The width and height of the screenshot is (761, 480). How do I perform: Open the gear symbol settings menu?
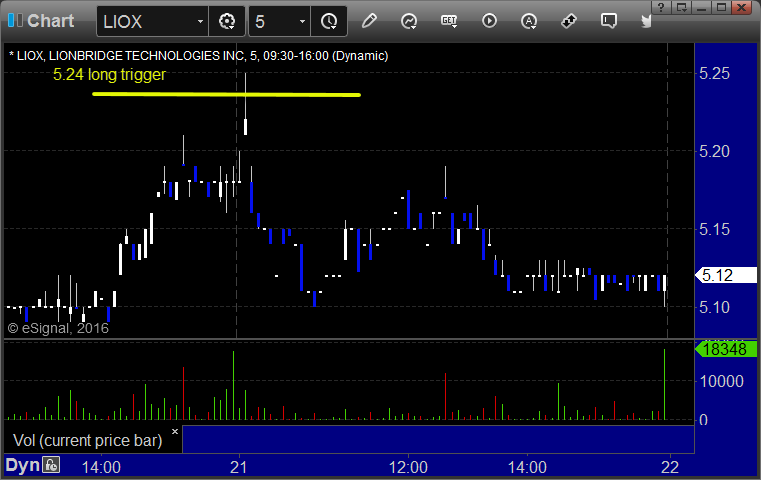pos(227,21)
